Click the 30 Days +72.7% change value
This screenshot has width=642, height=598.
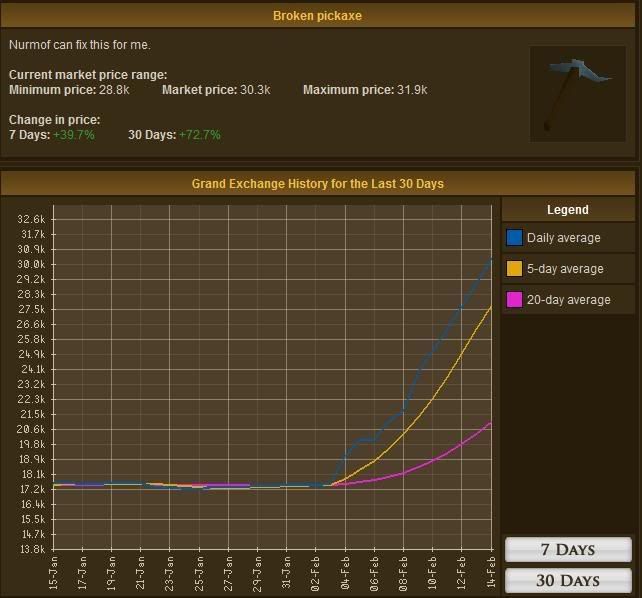coord(199,135)
